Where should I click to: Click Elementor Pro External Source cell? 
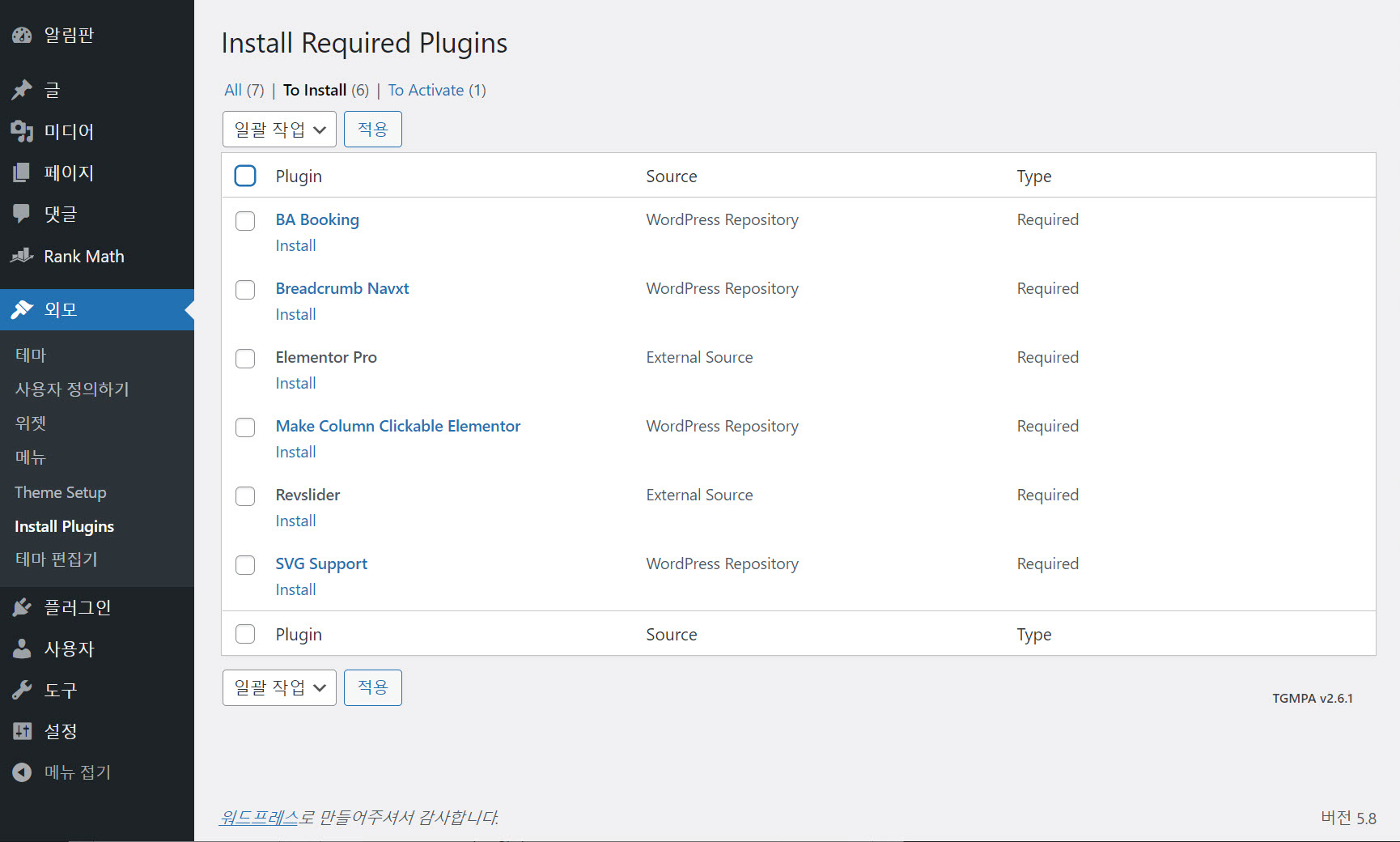[699, 357]
